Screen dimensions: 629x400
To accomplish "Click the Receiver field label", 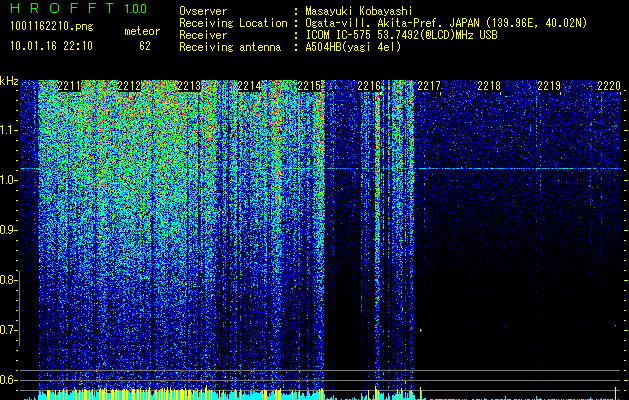I will [203, 35].
